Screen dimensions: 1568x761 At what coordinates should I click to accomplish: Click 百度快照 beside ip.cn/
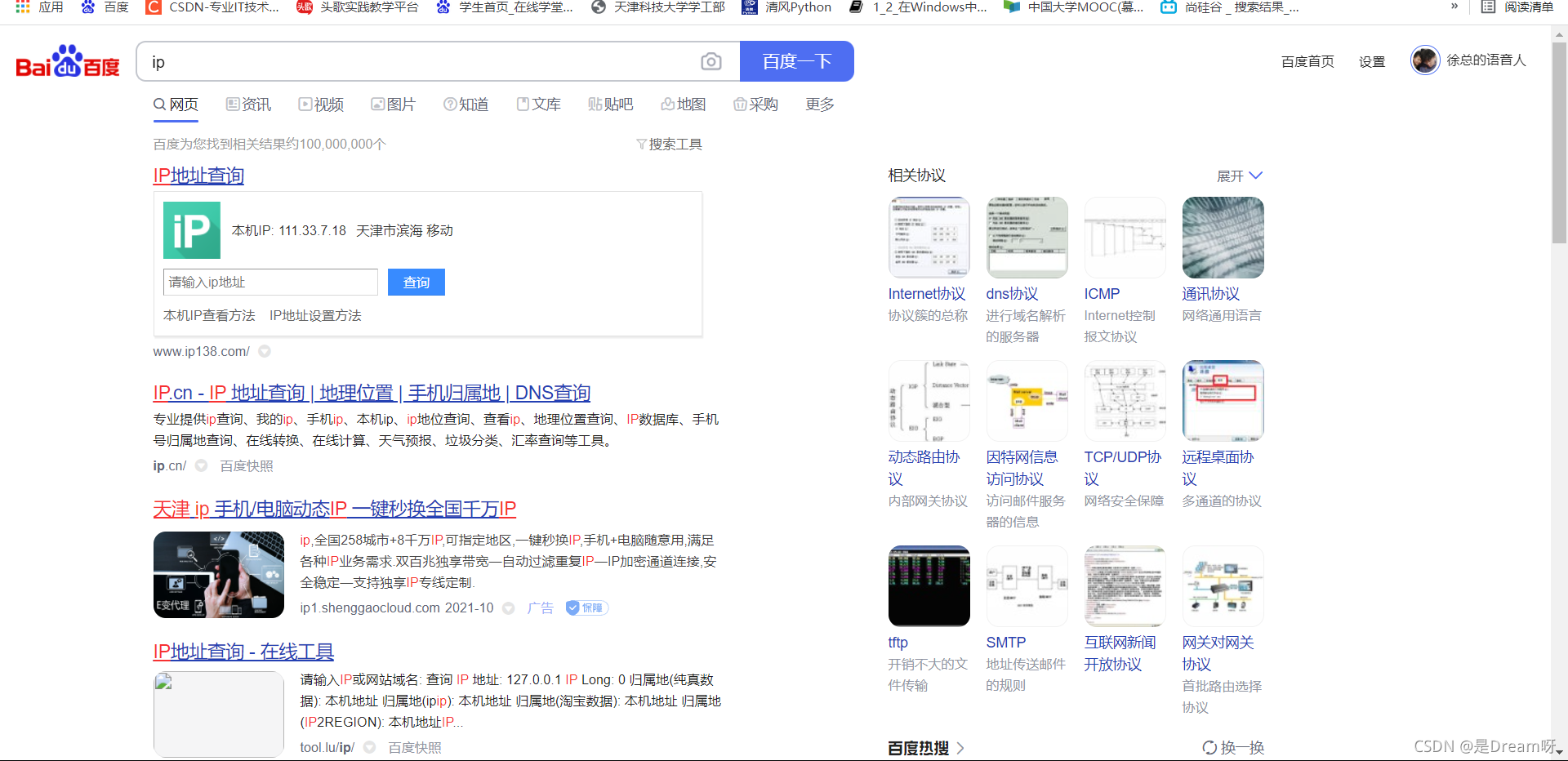pyautogui.click(x=247, y=466)
